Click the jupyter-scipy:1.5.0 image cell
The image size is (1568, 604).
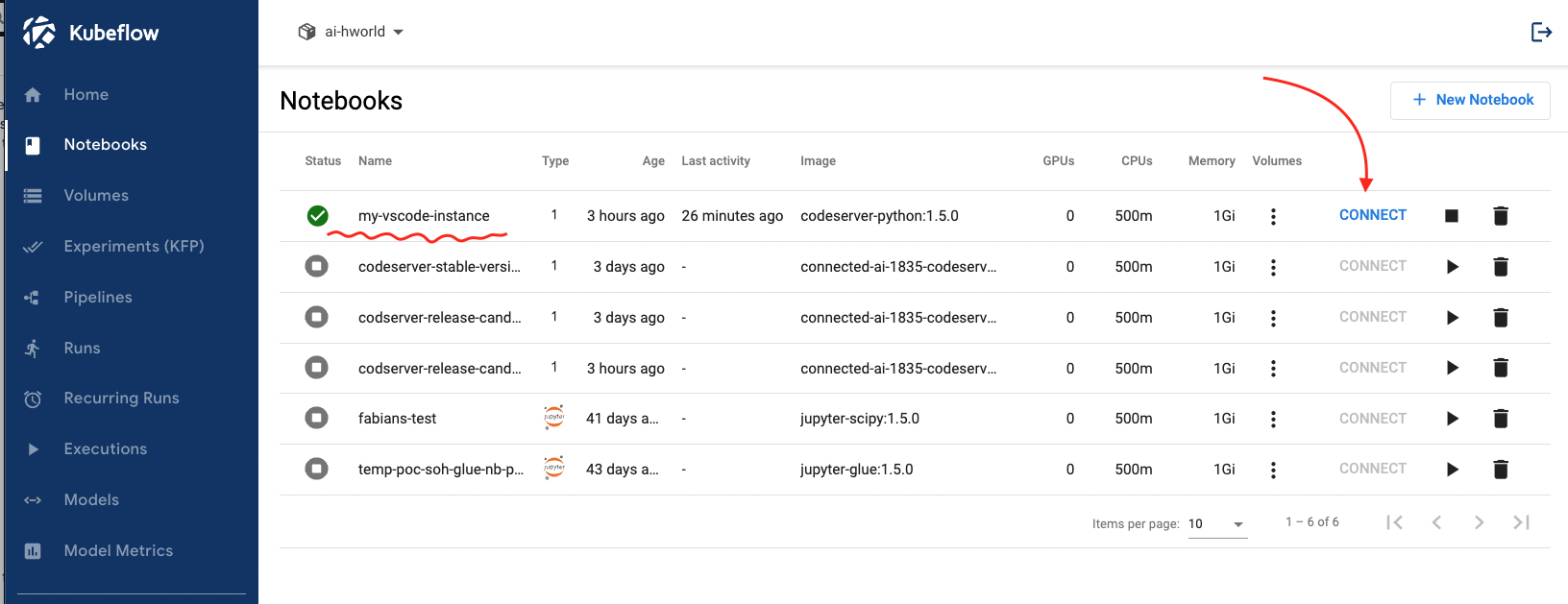tap(860, 419)
